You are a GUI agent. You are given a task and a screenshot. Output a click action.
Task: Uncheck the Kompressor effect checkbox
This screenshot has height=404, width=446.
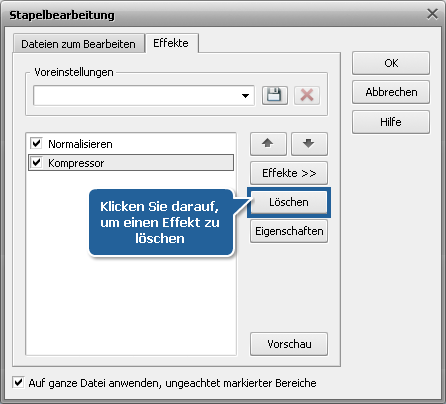point(36,162)
